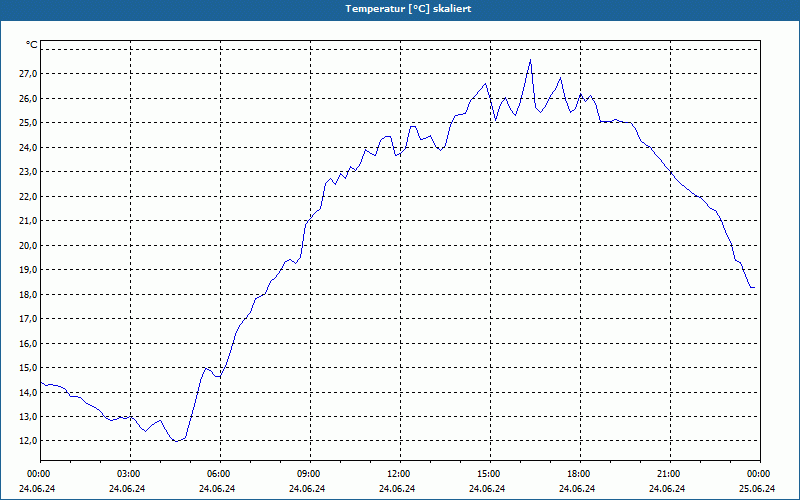800x500 pixels.
Task: Select the 12,0 y-axis label
Action: pos(28,441)
